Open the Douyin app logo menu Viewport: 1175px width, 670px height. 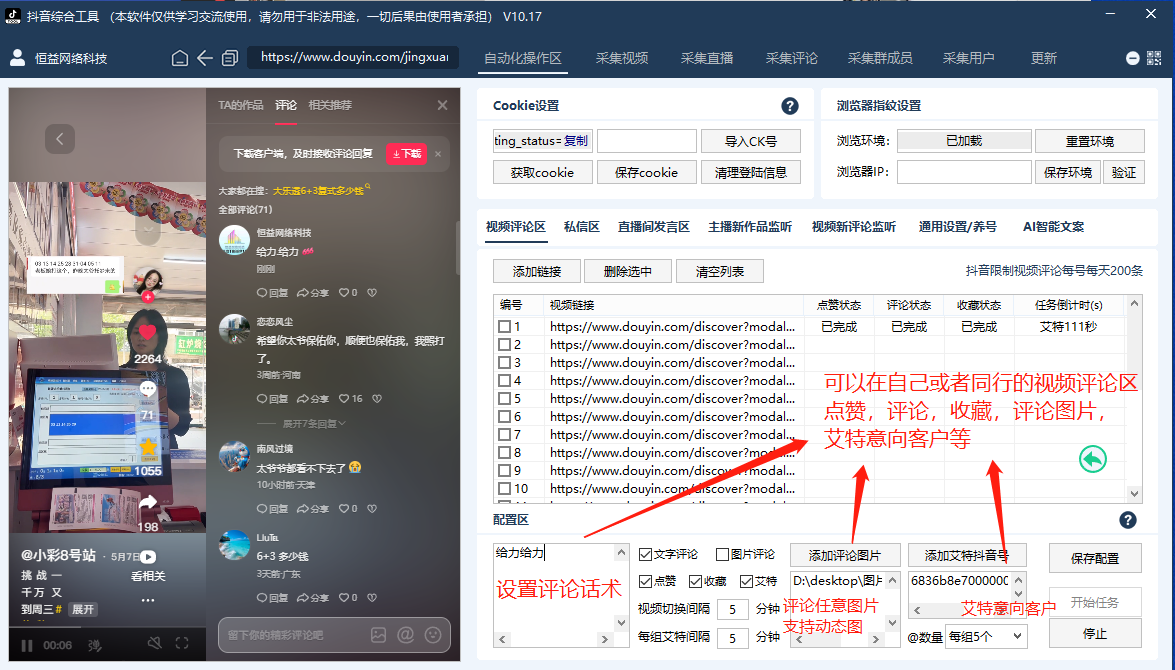click(x=12, y=13)
